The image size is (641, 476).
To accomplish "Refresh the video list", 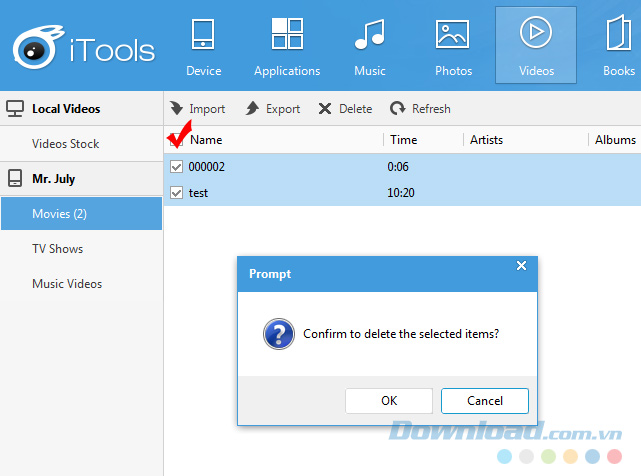I will pyautogui.click(x=420, y=108).
